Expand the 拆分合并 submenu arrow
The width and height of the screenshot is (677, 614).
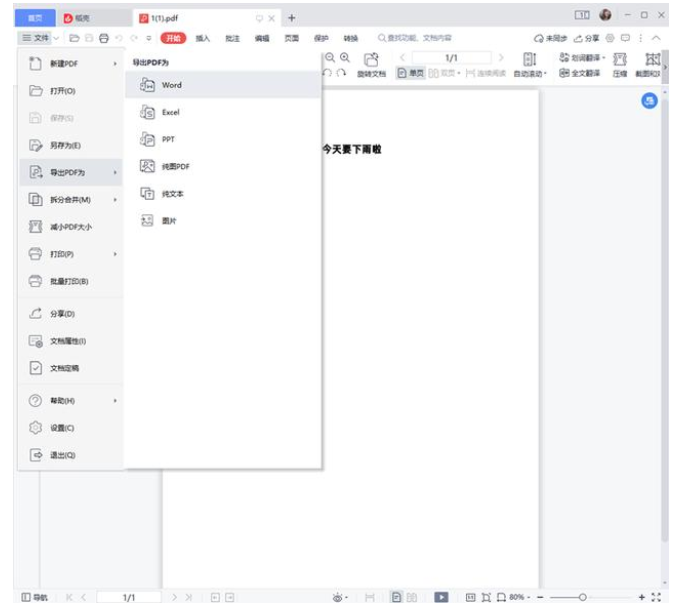click(115, 200)
